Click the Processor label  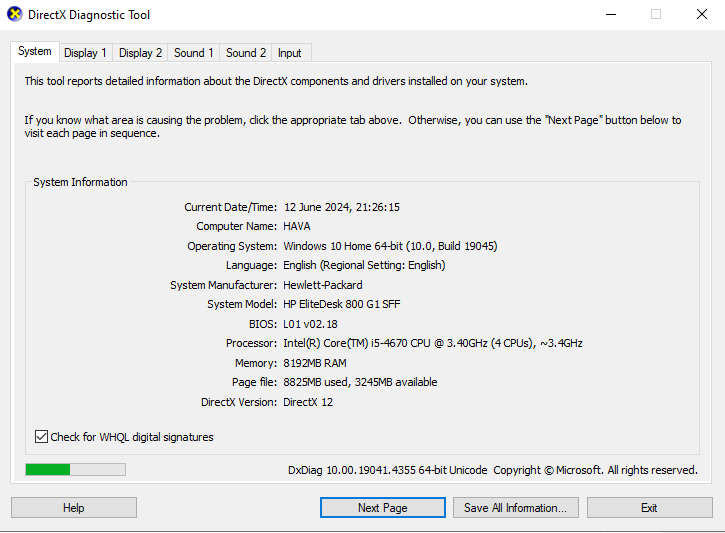click(252, 343)
